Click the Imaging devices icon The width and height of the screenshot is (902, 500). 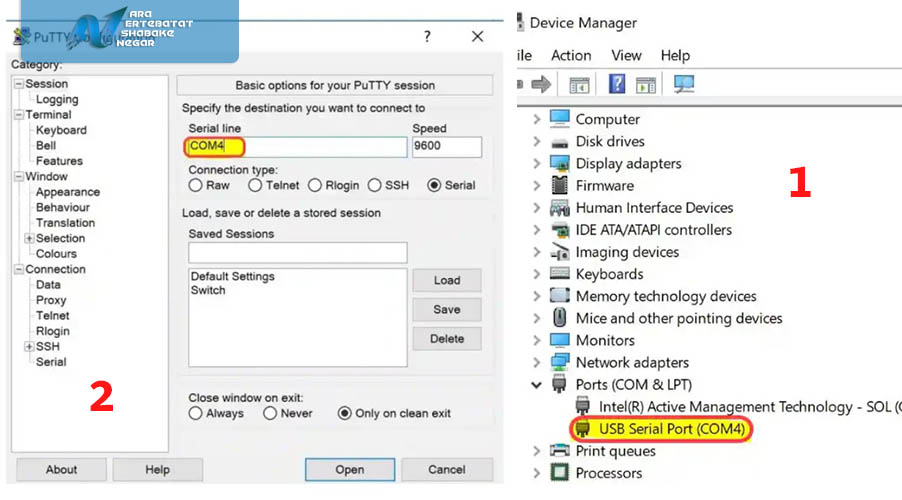559,252
